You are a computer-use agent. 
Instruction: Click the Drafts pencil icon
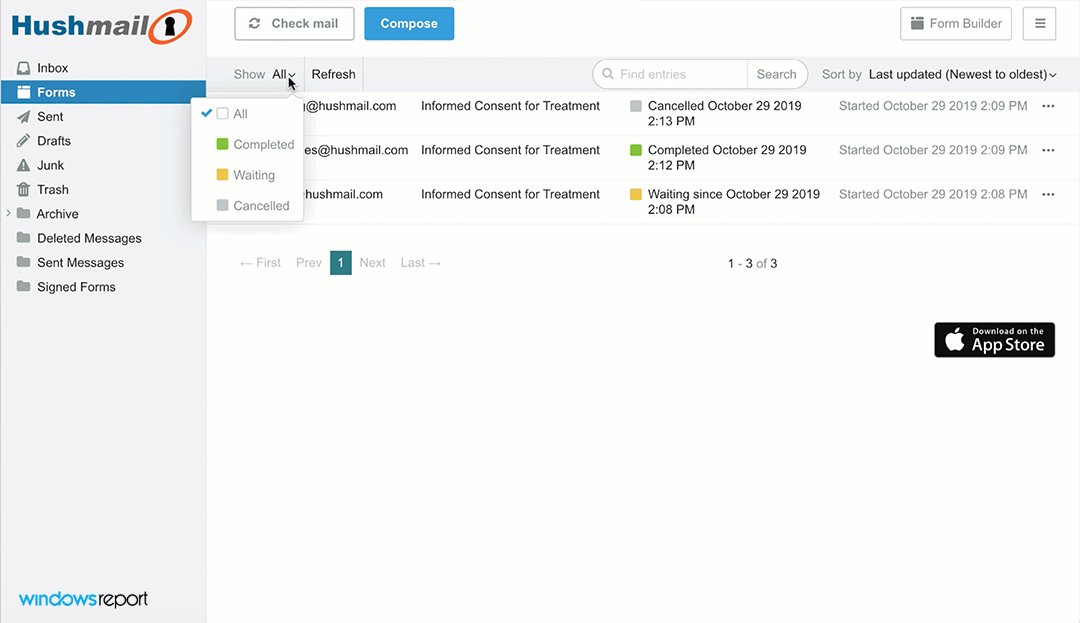tap(23, 140)
